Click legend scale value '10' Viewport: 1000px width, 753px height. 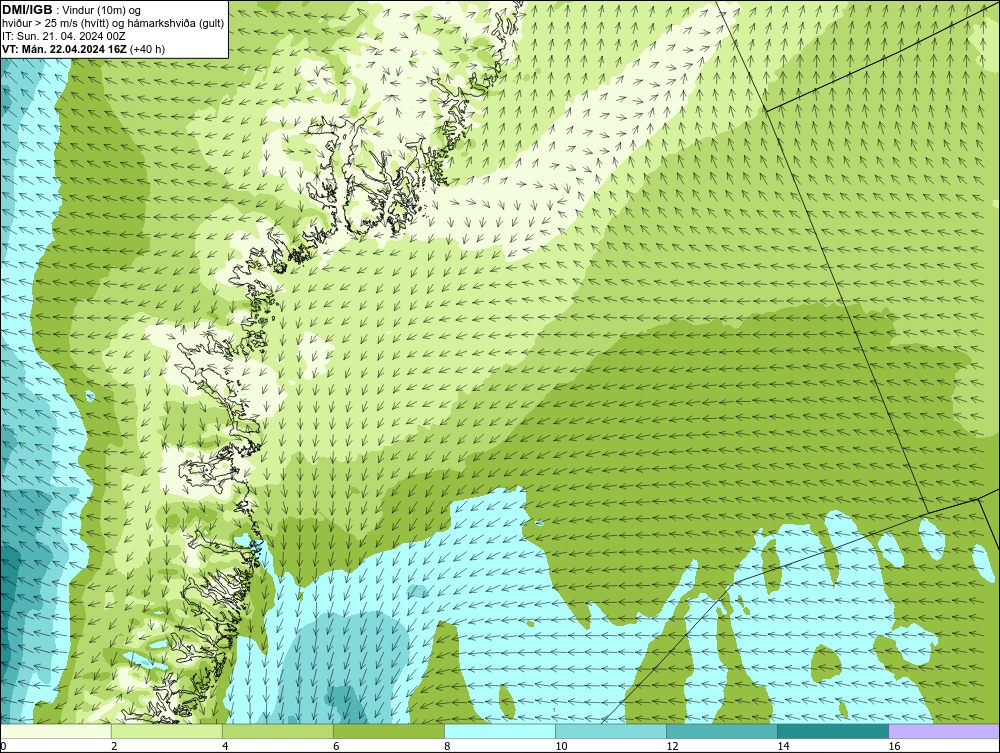pos(561,746)
